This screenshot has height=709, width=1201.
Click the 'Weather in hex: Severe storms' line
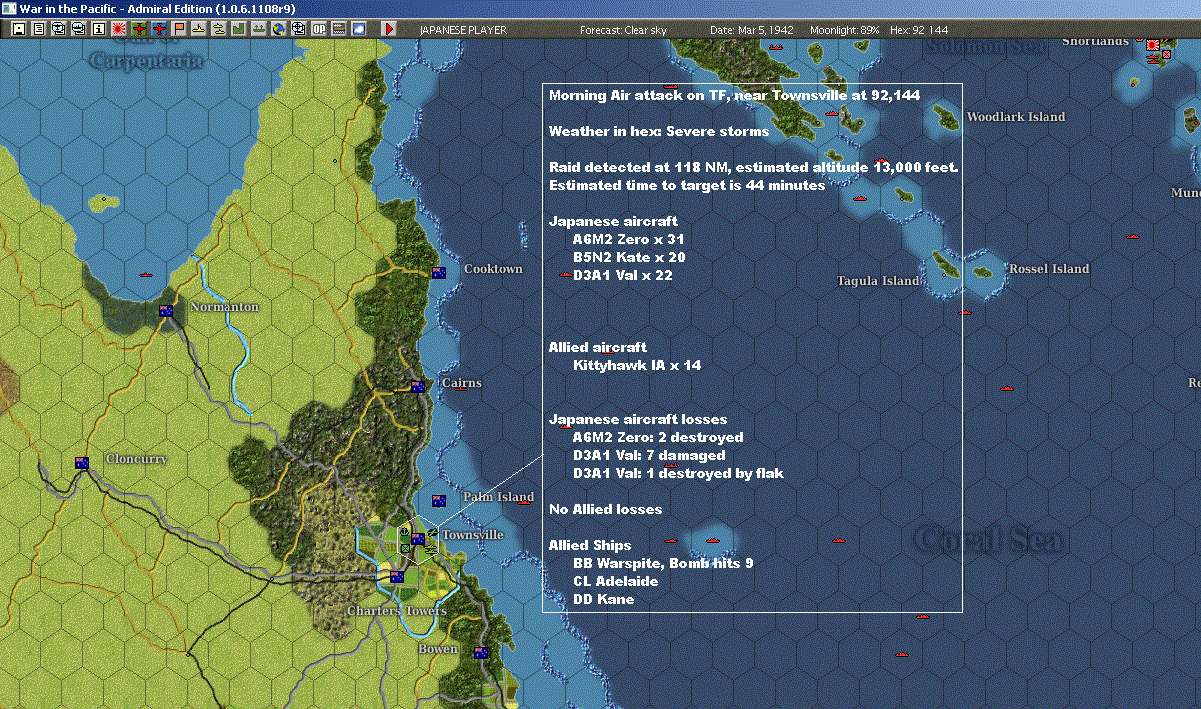(659, 132)
